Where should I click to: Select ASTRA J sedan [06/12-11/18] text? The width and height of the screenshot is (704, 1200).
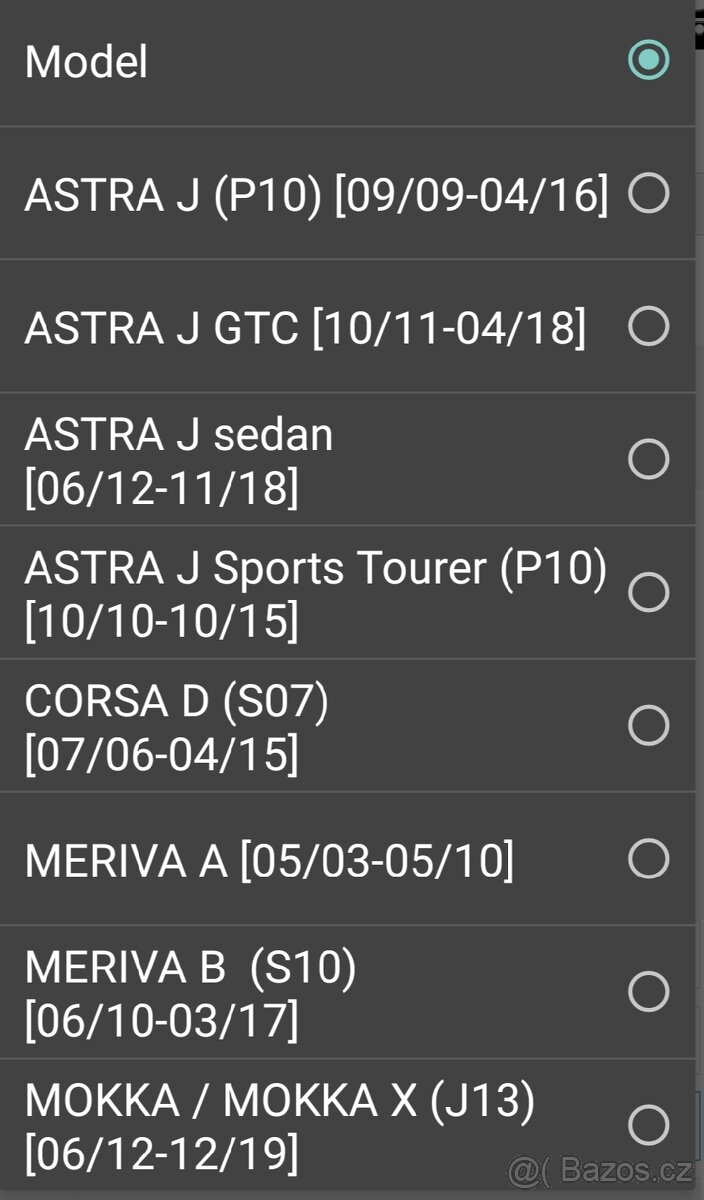(178, 460)
